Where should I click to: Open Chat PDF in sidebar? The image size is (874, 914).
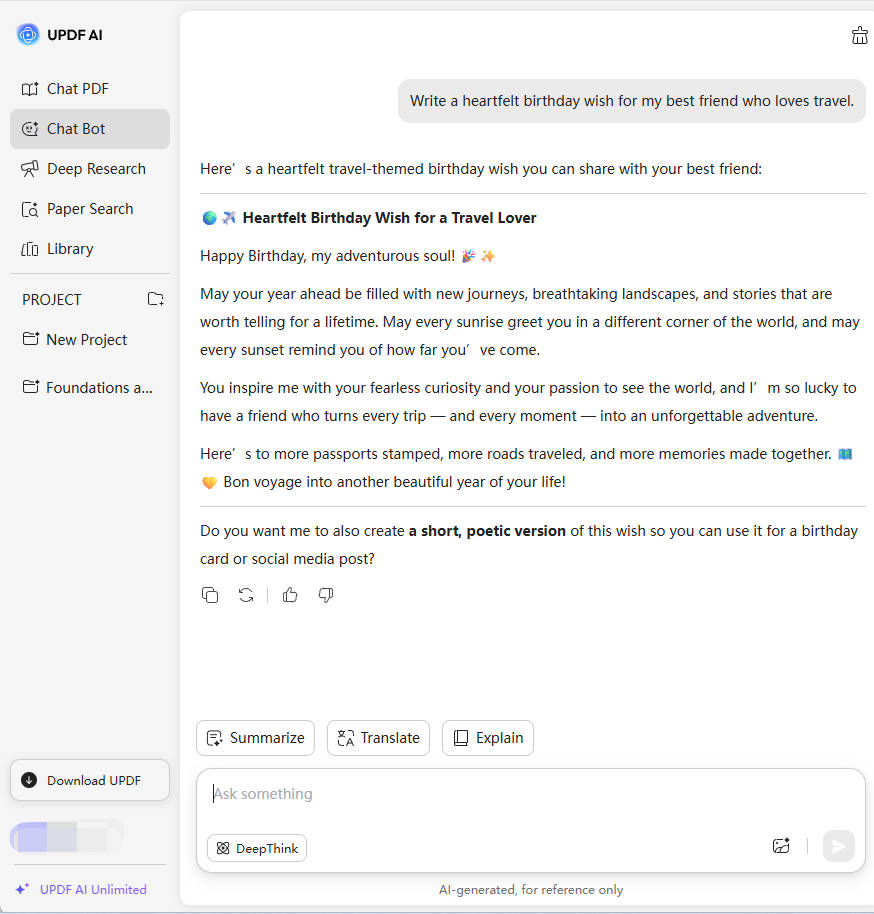point(77,89)
